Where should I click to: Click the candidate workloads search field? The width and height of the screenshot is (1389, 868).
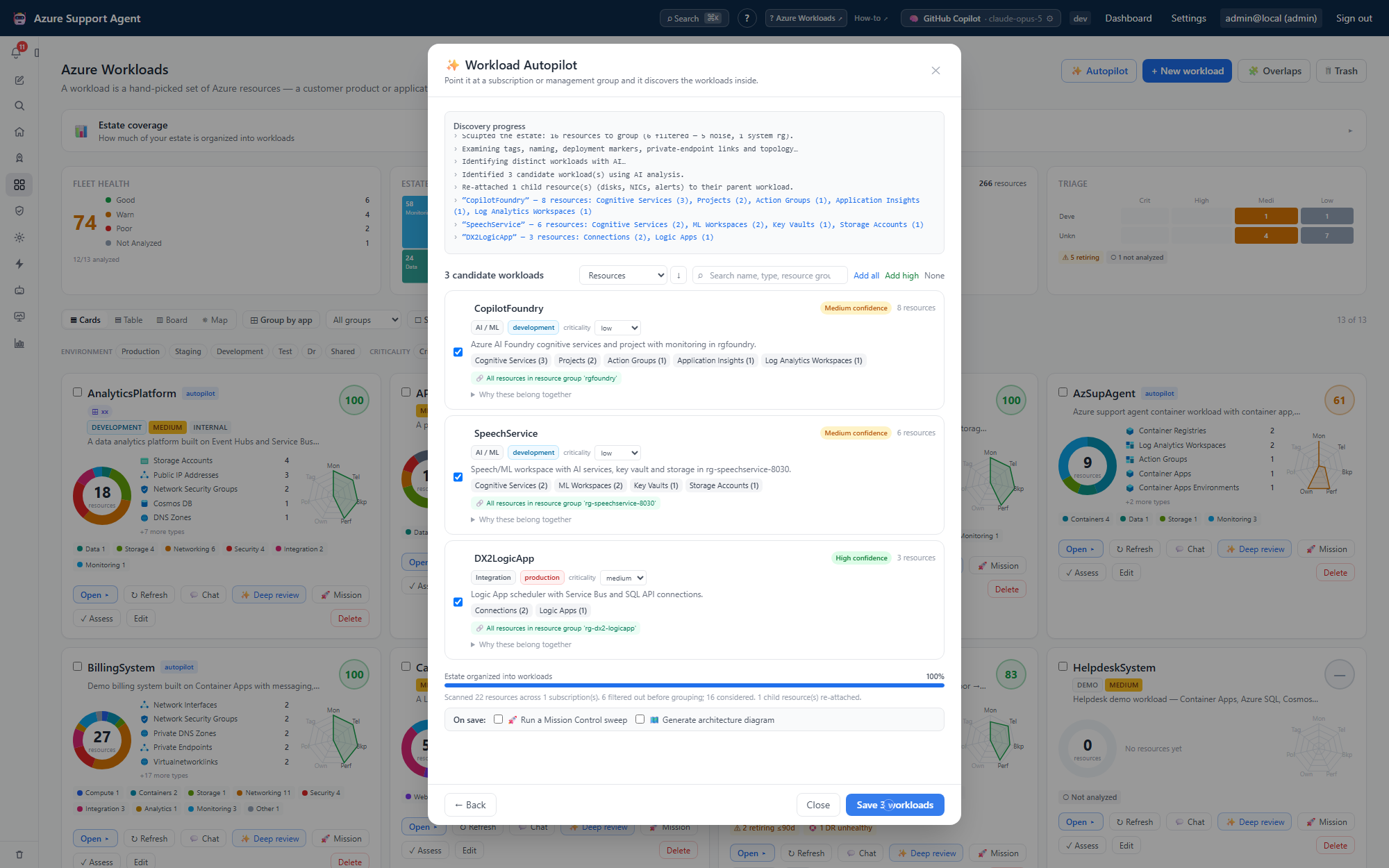coord(770,276)
